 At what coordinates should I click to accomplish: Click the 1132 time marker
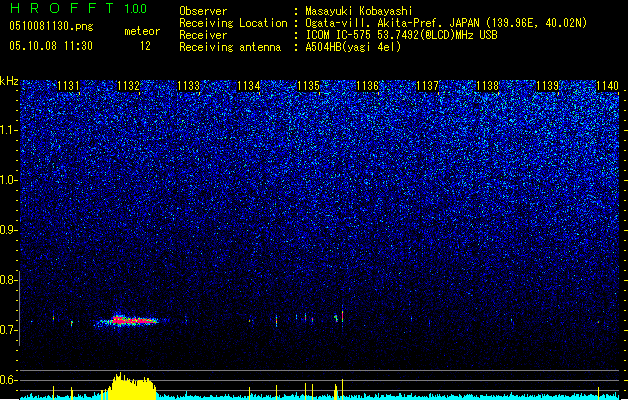[128, 86]
